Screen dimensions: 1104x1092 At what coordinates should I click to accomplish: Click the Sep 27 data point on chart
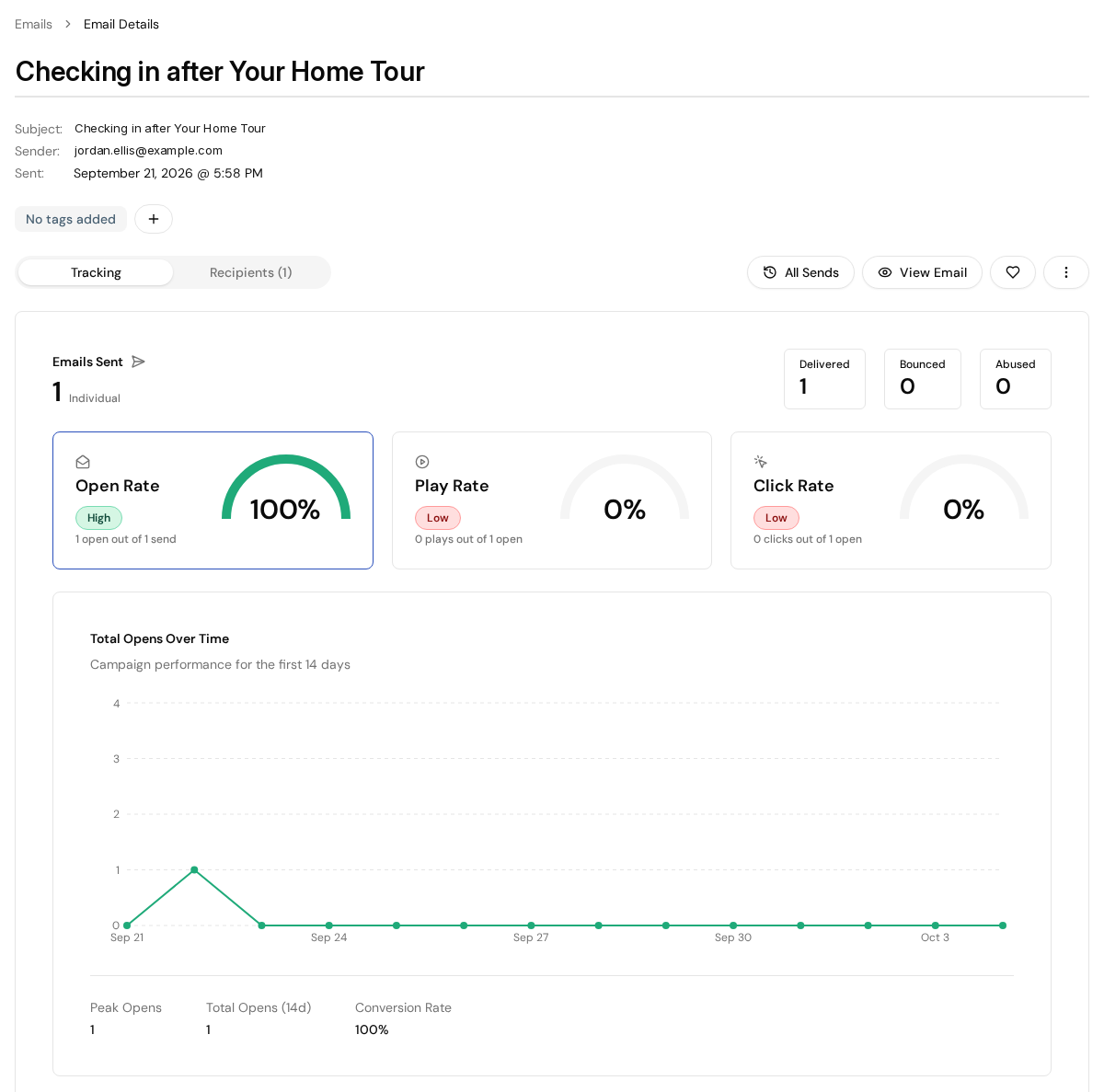(531, 925)
